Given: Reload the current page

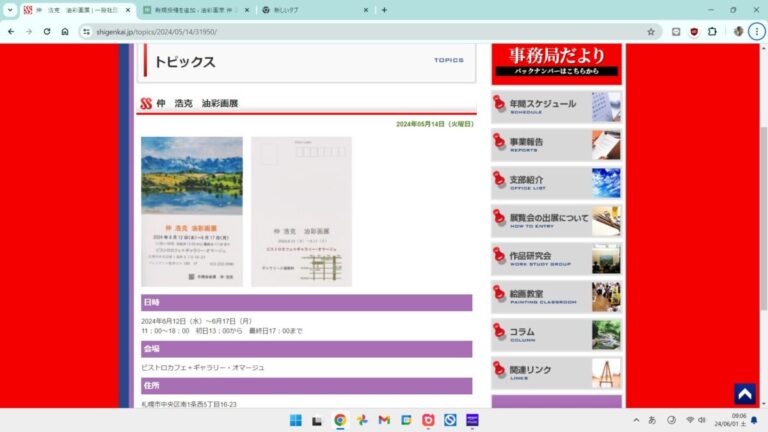Looking at the screenshot, I should click(x=47, y=31).
